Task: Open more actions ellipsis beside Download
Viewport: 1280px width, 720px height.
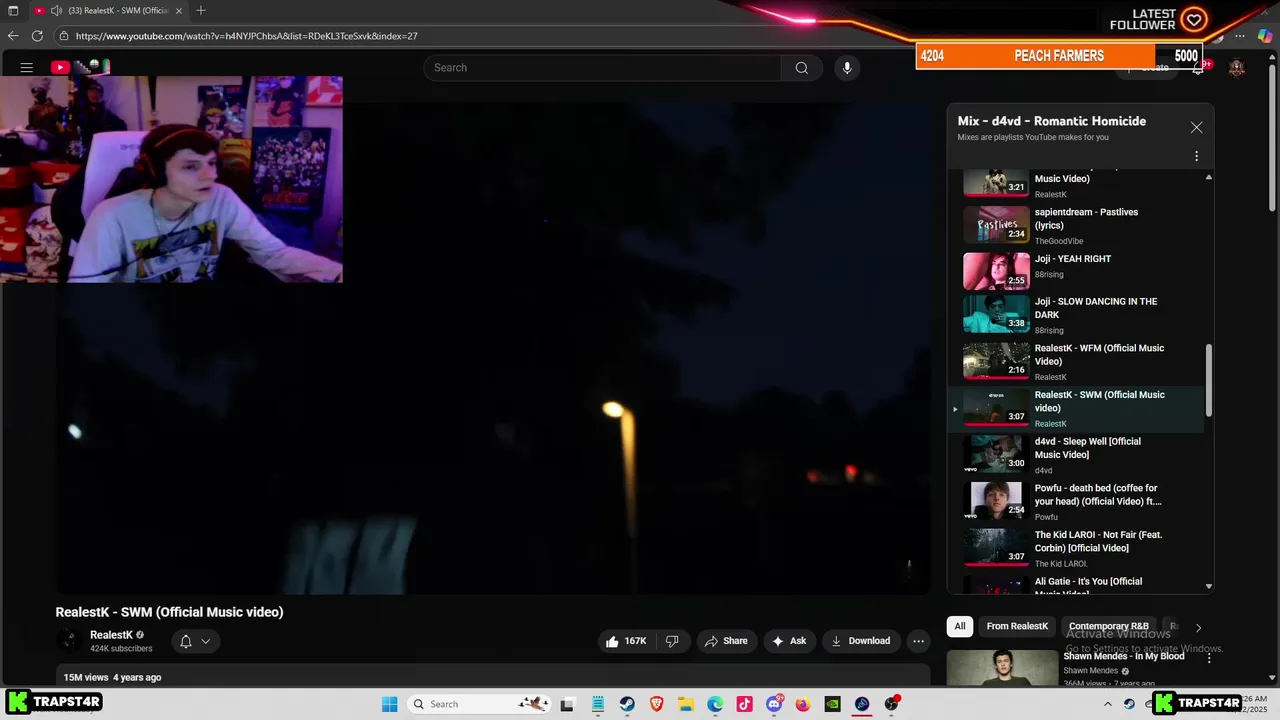Action: [x=918, y=641]
